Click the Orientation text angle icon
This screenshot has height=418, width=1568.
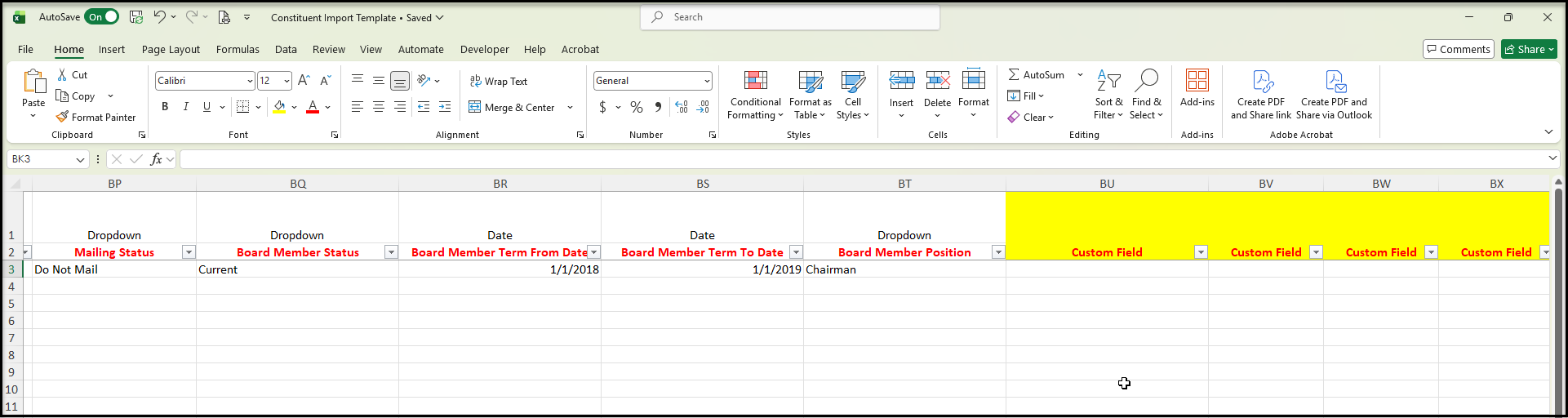[x=424, y=80]
